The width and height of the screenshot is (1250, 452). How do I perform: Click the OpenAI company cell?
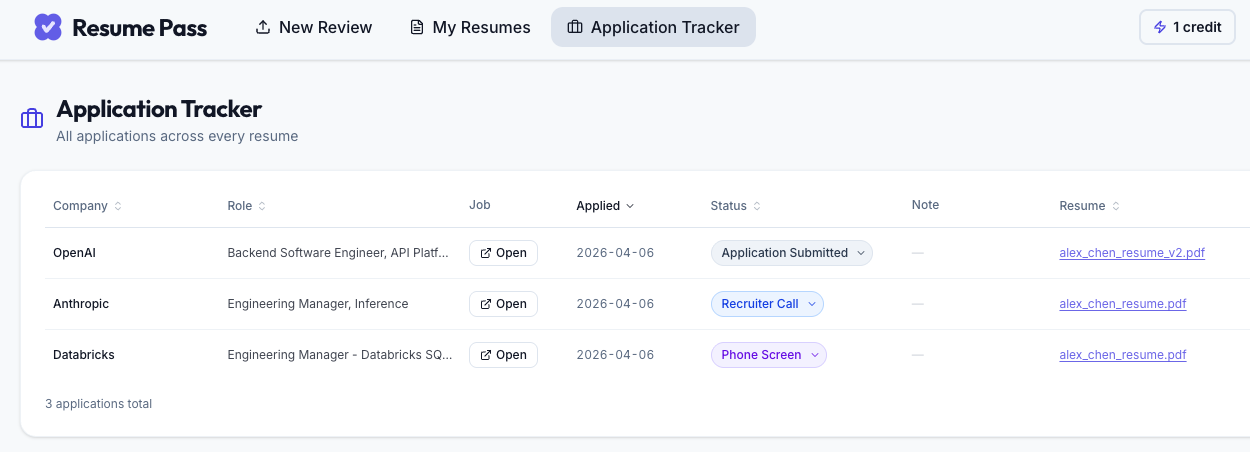74,253
